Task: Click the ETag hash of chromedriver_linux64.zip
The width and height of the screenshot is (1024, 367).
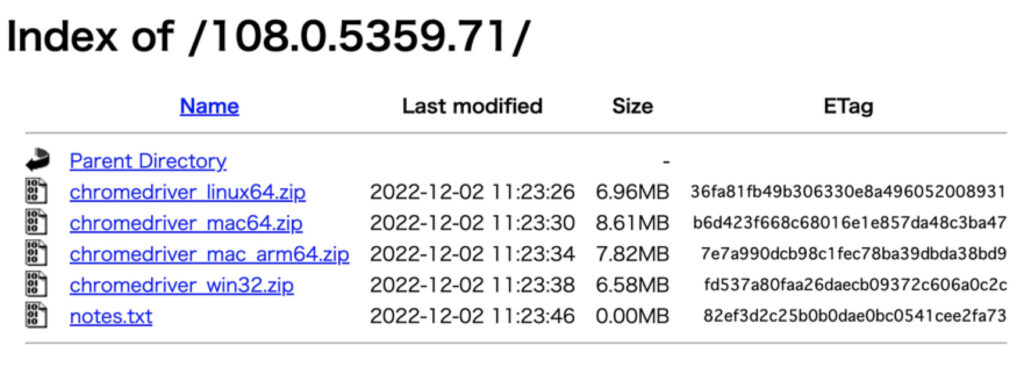Action: (x=848, y=192)
